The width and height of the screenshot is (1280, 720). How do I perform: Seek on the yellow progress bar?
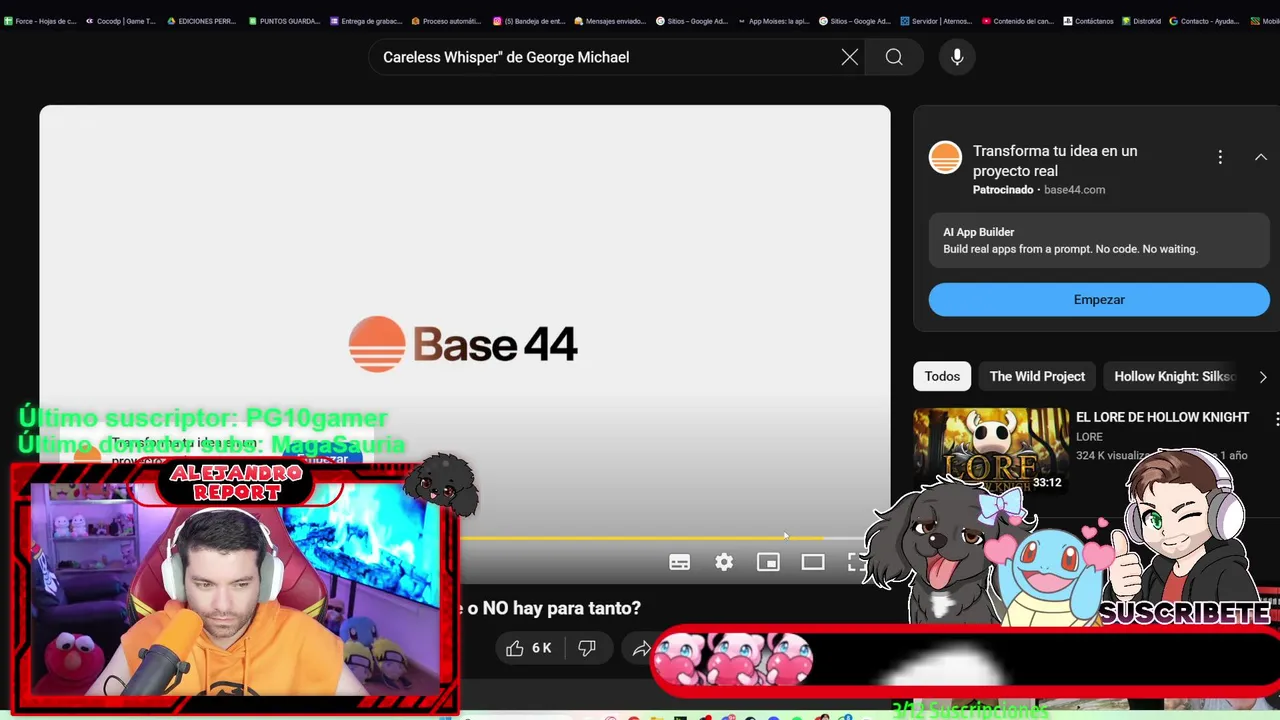[640, 538]
